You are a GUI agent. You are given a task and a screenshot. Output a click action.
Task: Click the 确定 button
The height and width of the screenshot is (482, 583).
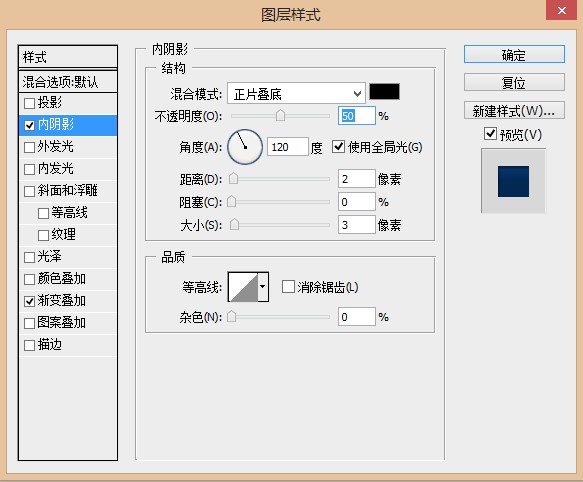pos(514,55)
